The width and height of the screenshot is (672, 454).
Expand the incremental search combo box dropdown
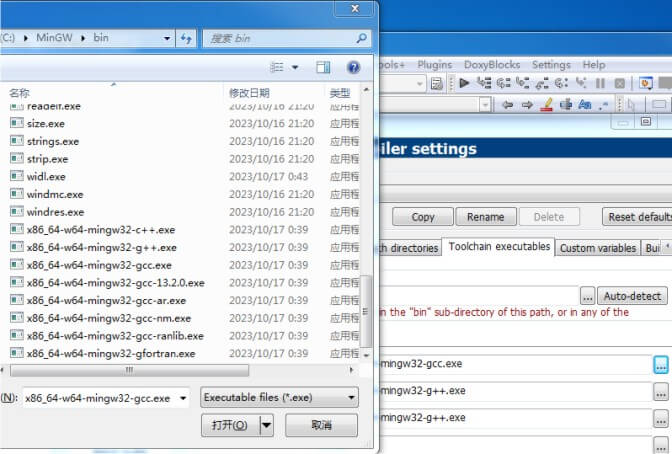[x=485, y=105]
